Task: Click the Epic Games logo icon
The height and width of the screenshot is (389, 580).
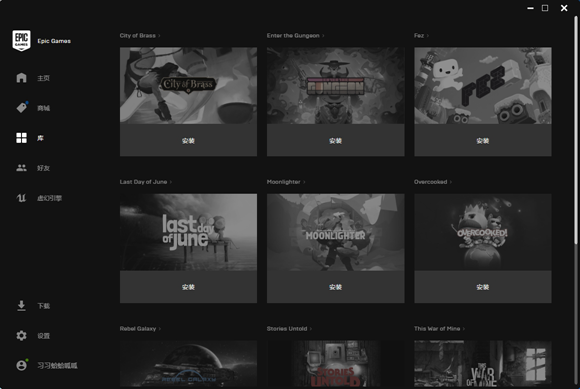Action: pyautogui.click(x=21, y=41)
